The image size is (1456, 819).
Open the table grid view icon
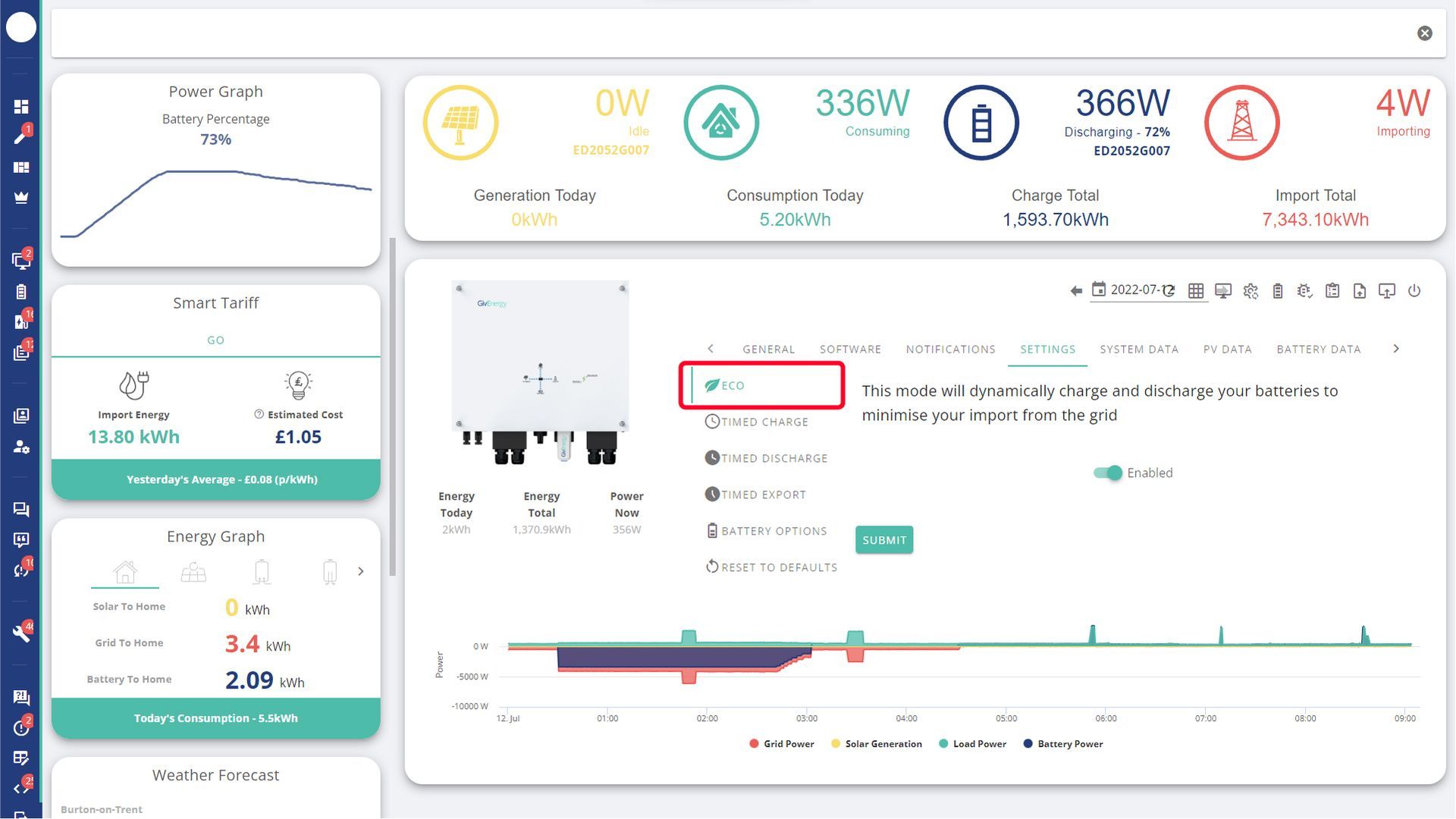(1196, 290)
